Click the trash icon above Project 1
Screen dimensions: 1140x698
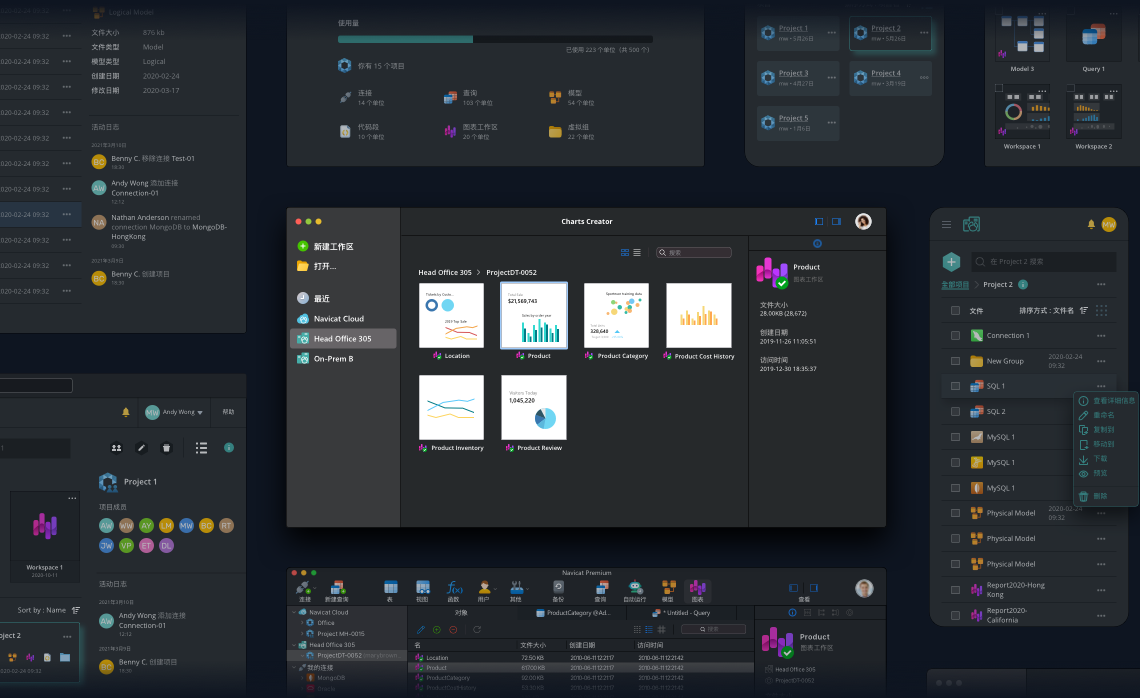click(x=166, y=448)
